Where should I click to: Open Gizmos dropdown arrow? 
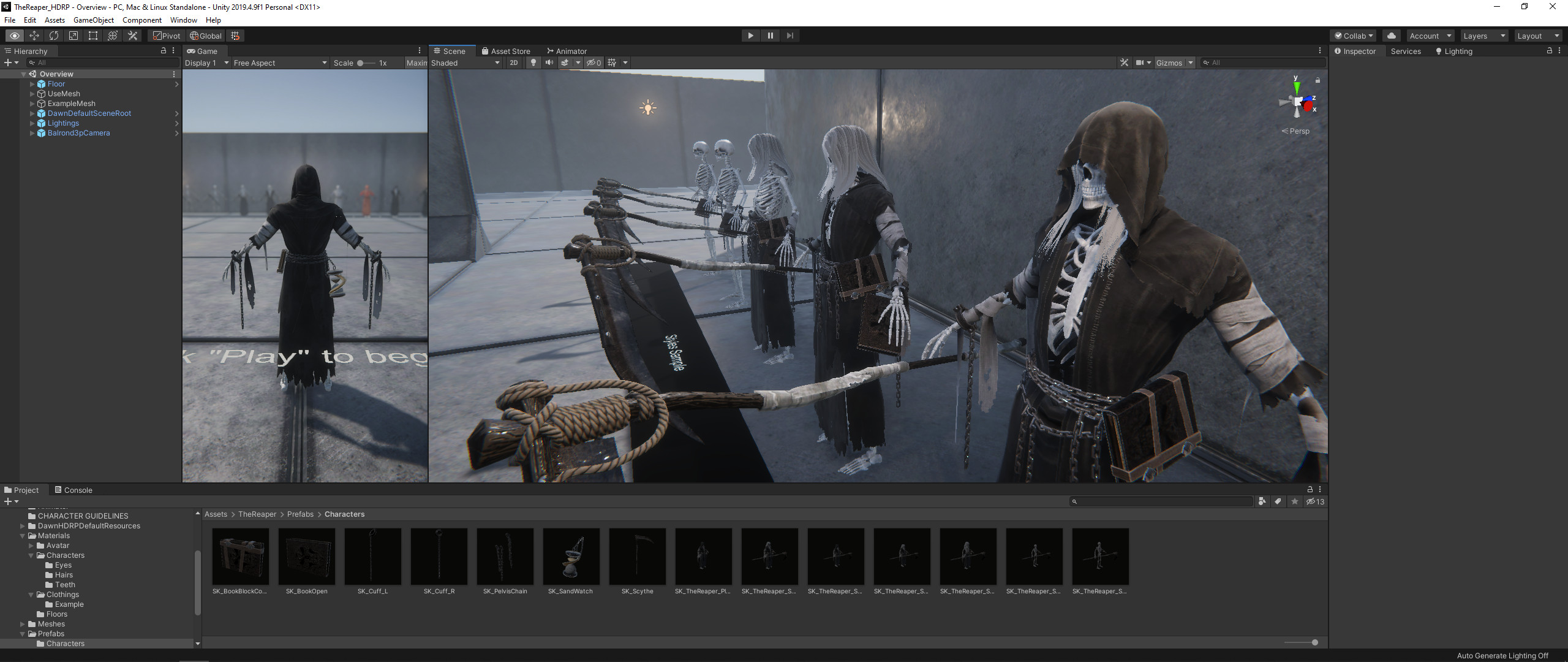1190,63
